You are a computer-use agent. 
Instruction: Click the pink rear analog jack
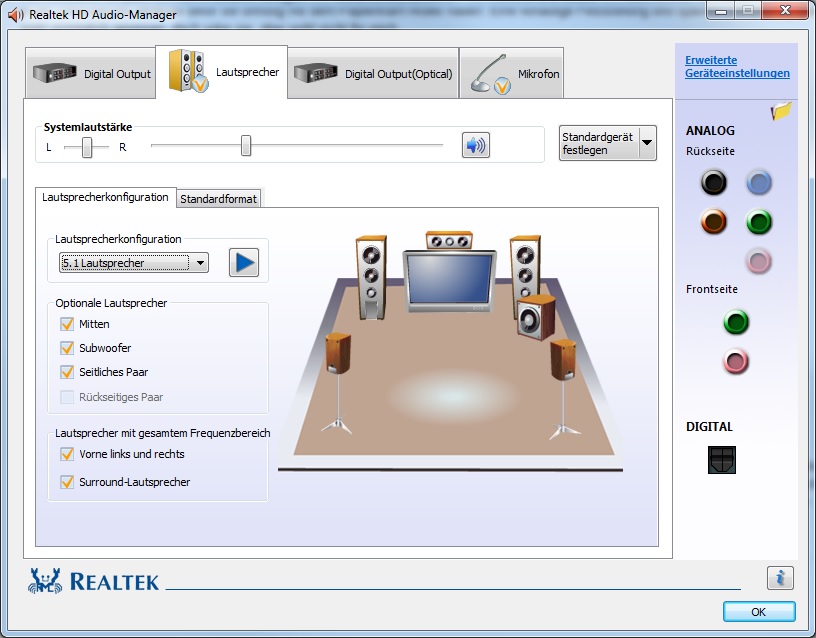click(759, 261)
